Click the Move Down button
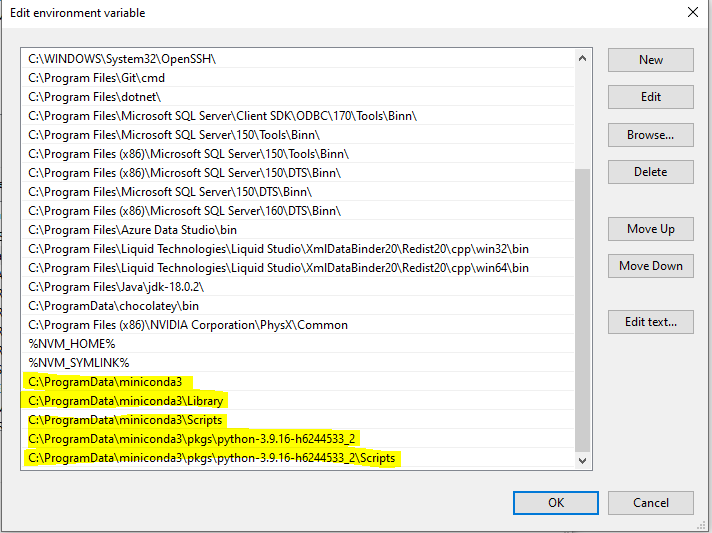Screen dimensions: 712x533 pyautogui.click(x=651, y=266)
